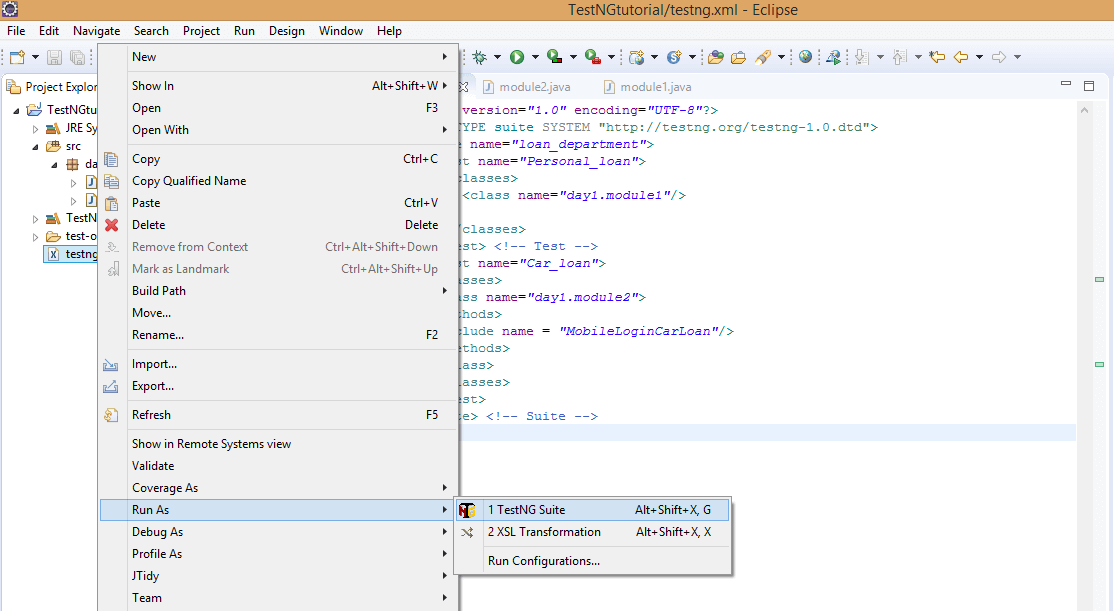
Task: Click the Open Task toolbar icon
Action: point(739,57)
